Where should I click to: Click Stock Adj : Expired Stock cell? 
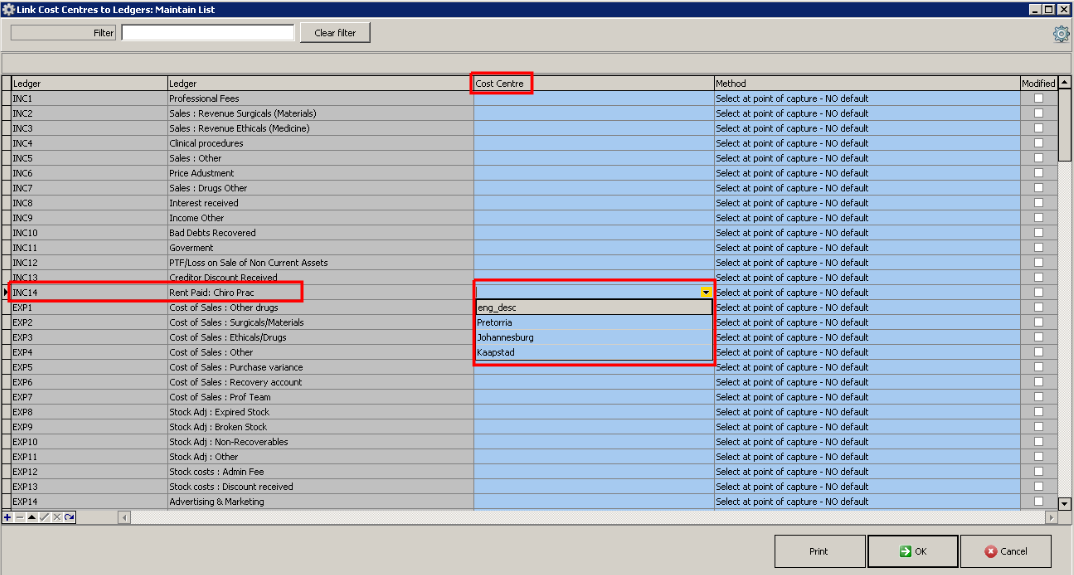point(320,412)
